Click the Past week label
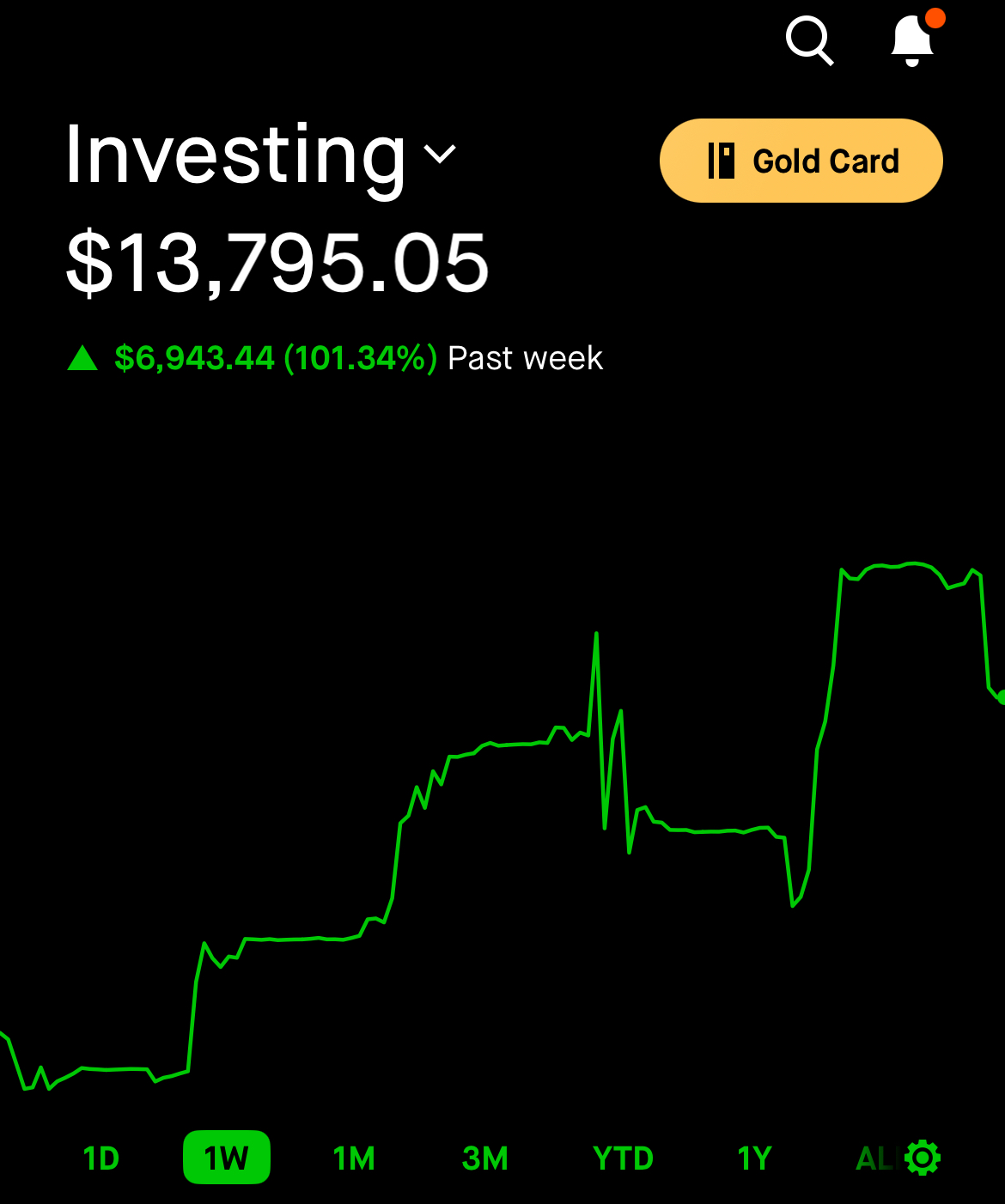The image size is (1005, 1204). 526,358
